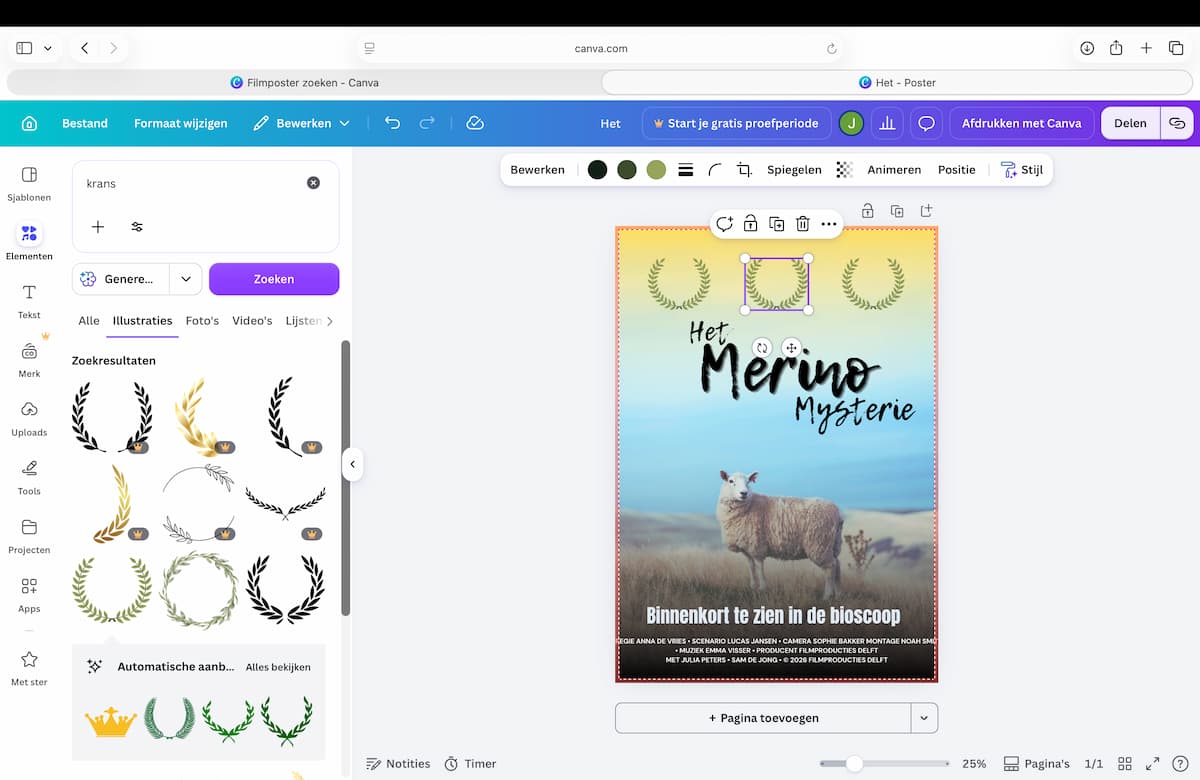Screen dimensions: 1200x780
Task: Open Bewerken dropdown in top bar
Action: pyautogui.click(x=301, y=123)
